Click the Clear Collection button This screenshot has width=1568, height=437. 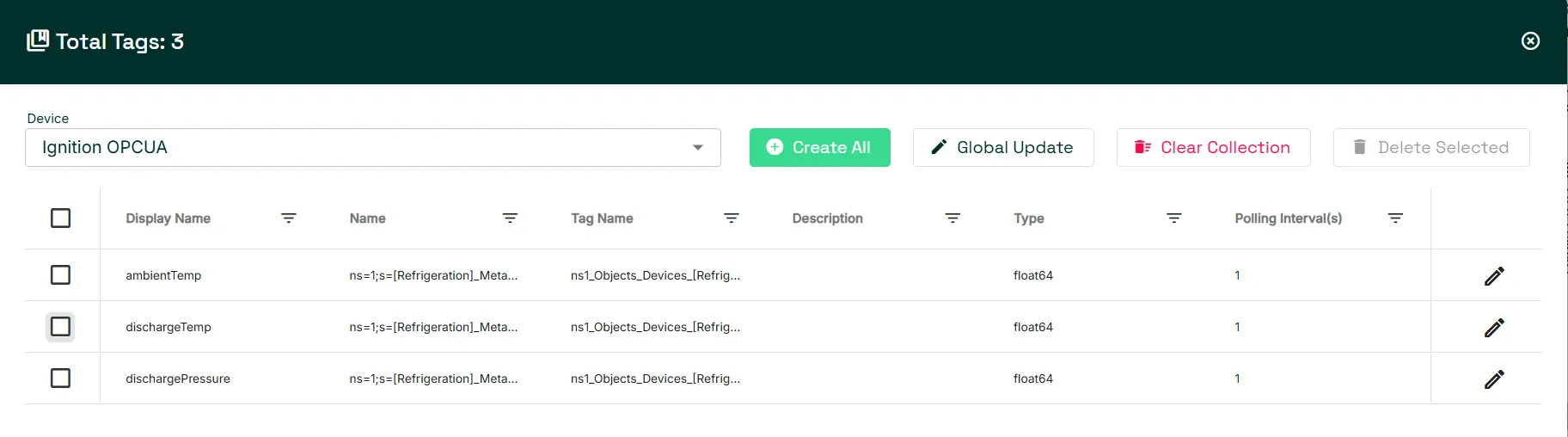1213,147
